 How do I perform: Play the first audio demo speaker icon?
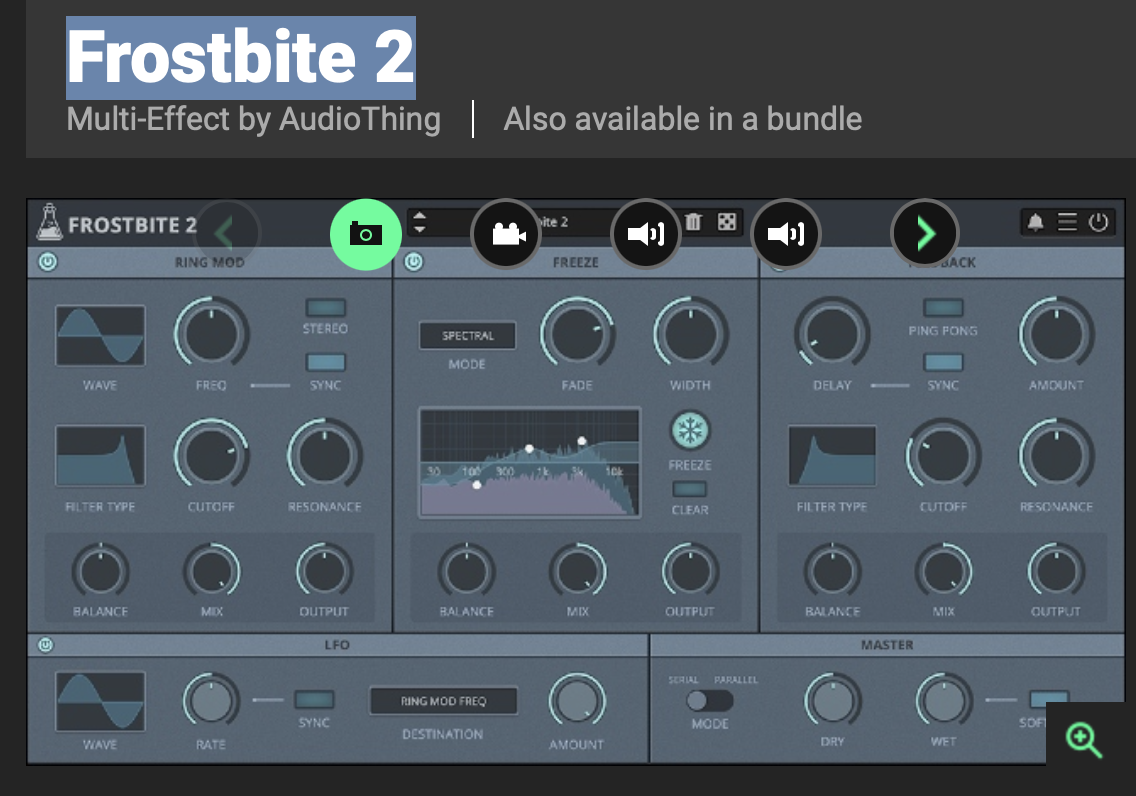click(646, 234)
